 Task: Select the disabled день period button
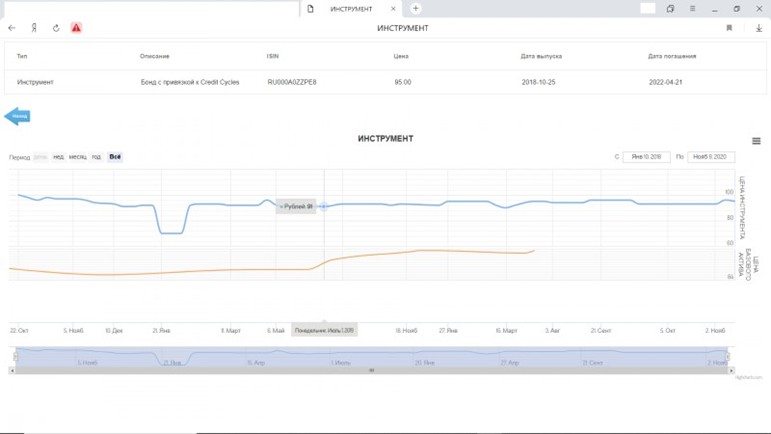pos(40,157)
